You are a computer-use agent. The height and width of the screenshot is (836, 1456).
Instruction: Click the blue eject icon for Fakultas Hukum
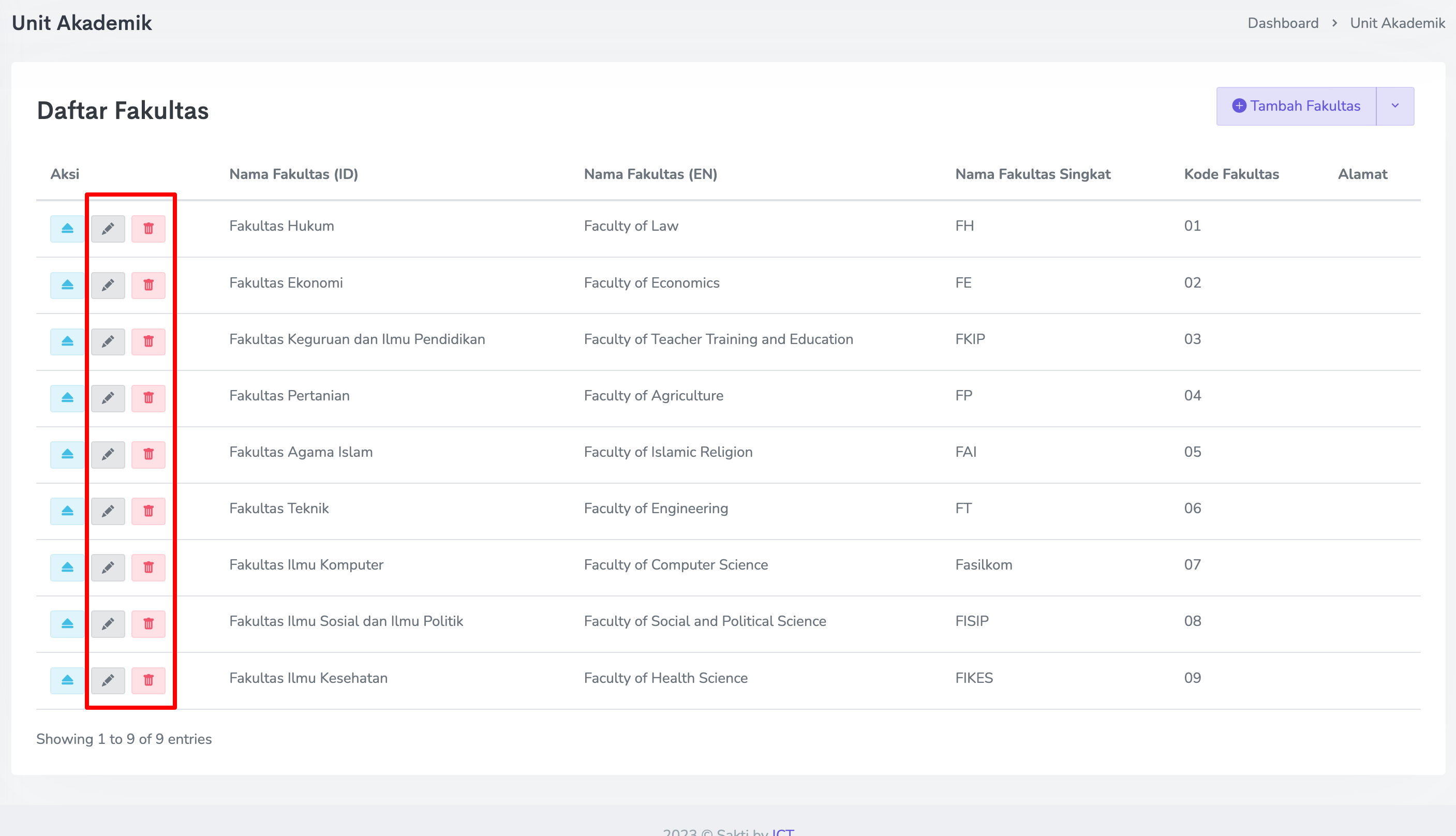pos(67,229)
